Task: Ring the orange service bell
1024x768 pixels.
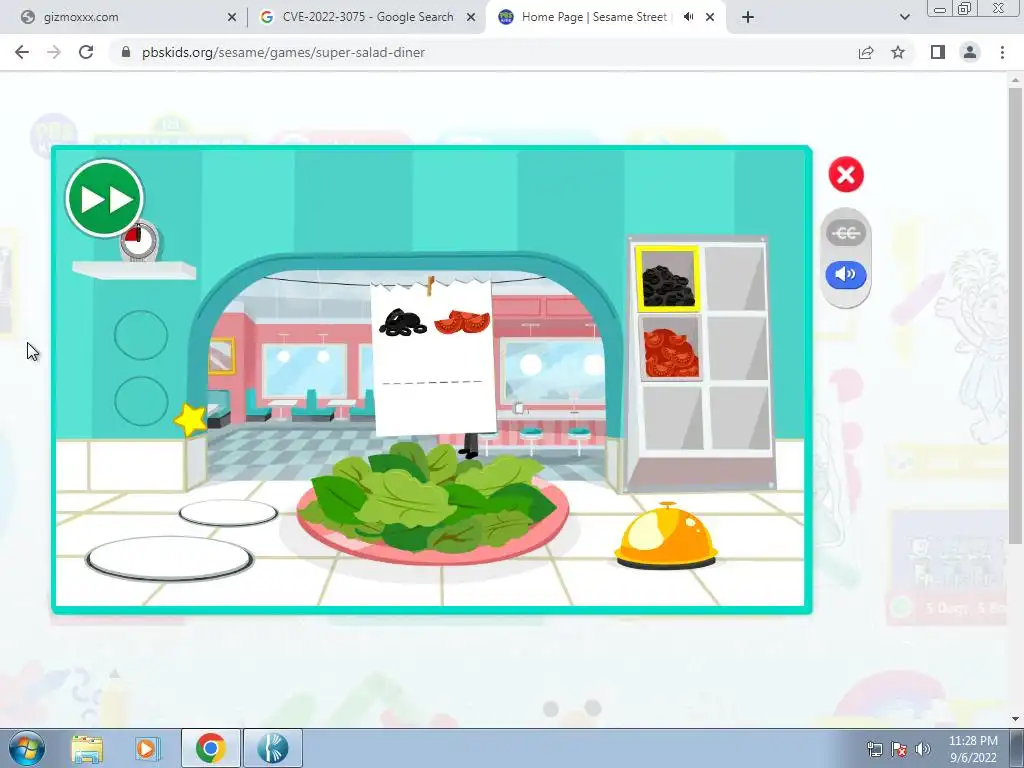Action: [665, 535]
